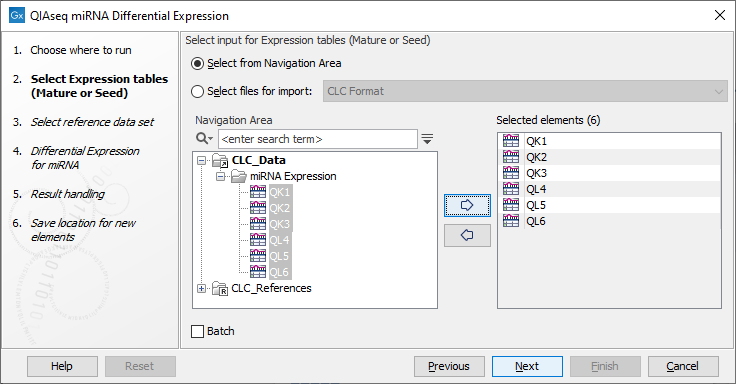
Task: Click the magnifying glass search icon
Action: tap(204, 139)
